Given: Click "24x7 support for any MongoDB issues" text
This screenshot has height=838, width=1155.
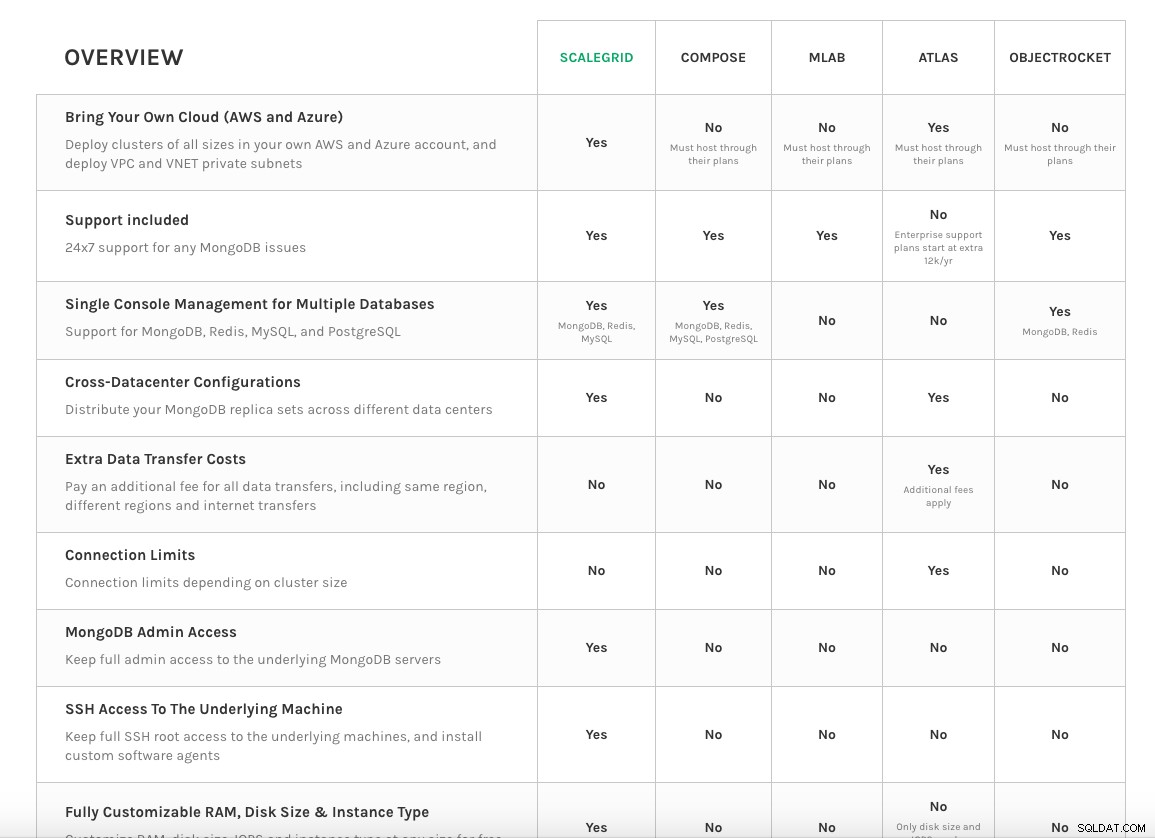Looking at the screenshot, I should pyautogui.click(x=186, y=247).
